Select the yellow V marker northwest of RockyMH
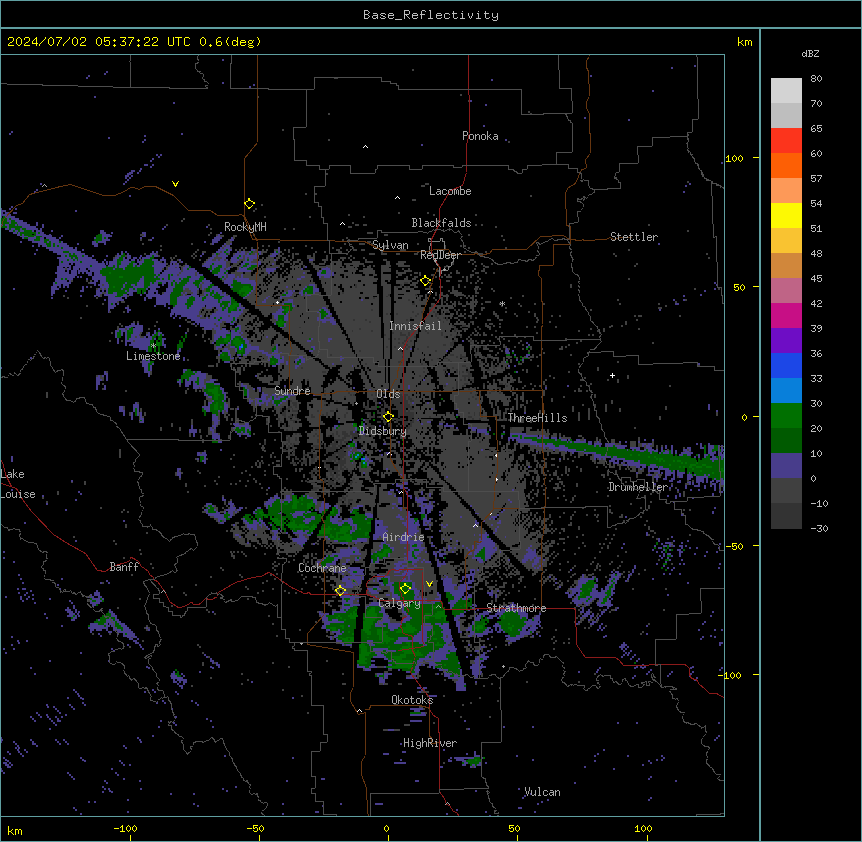 point(175,184)
